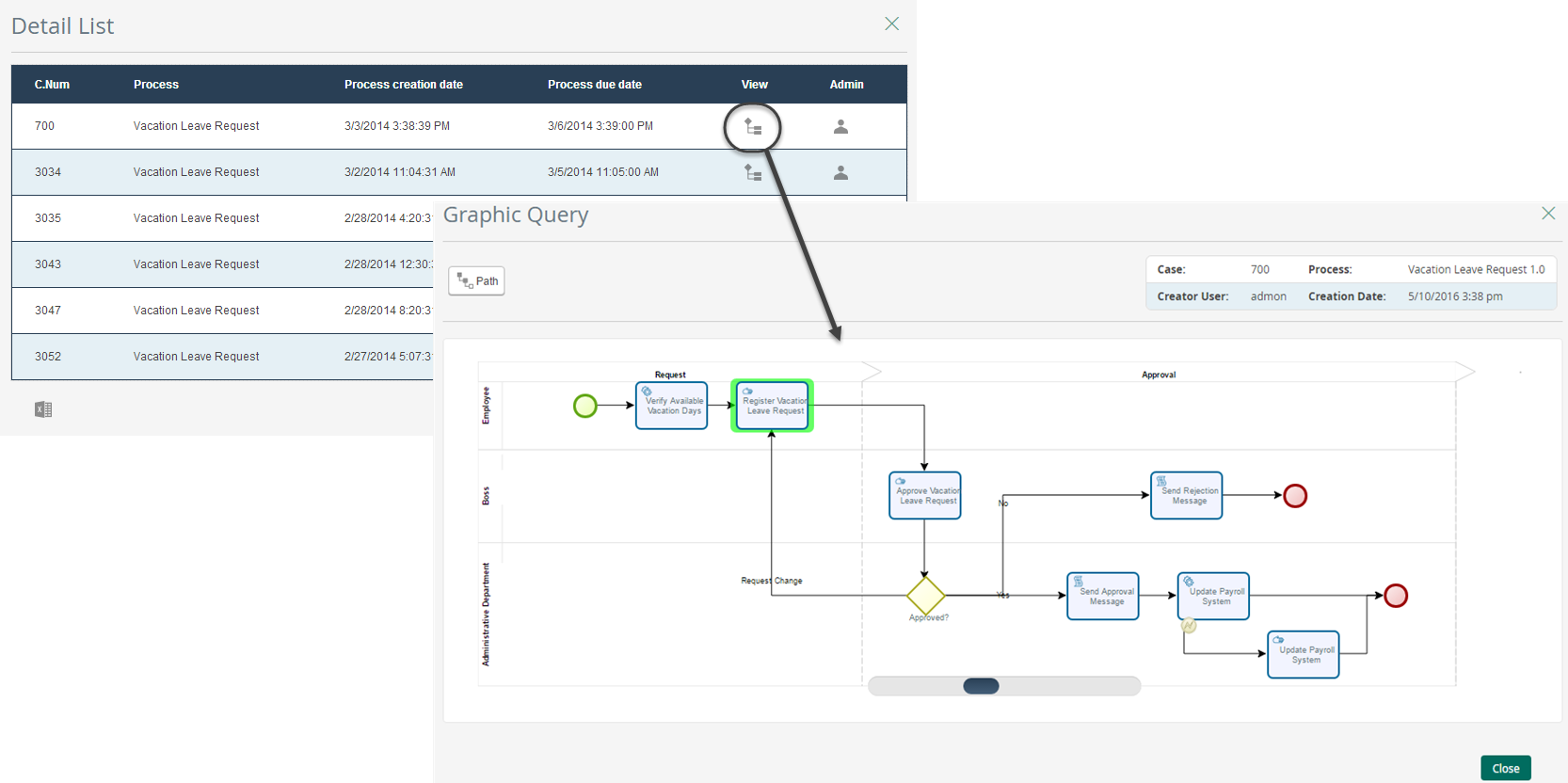Image resolution: width=1568 pixels, height=783 pixels.
Task: Click the Request phase label
Action: 670,375
